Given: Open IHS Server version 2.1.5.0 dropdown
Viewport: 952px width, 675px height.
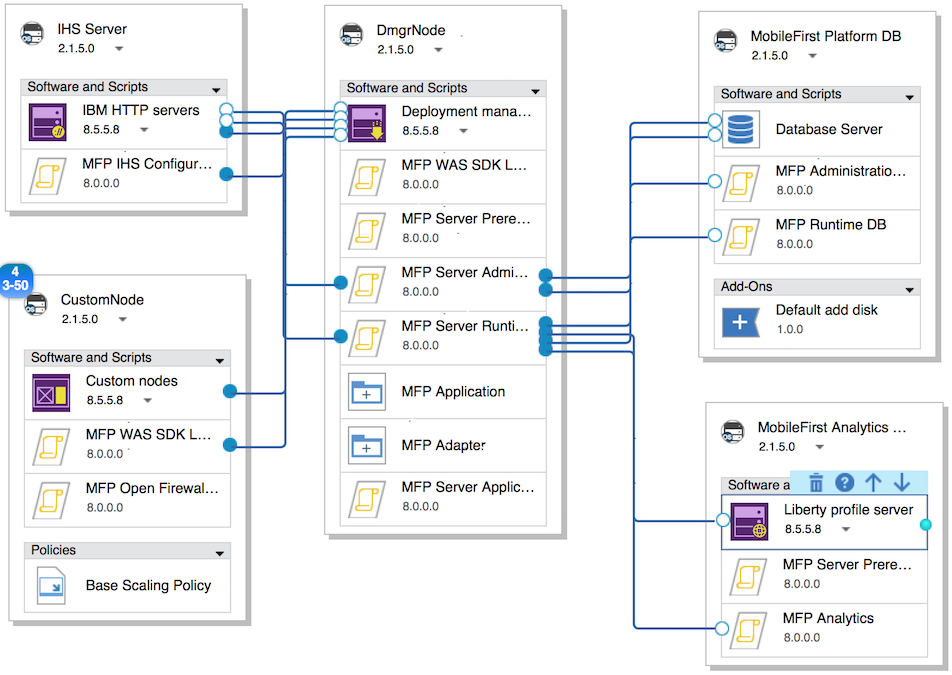Looking at the screenshot, I should pos(119,49).
